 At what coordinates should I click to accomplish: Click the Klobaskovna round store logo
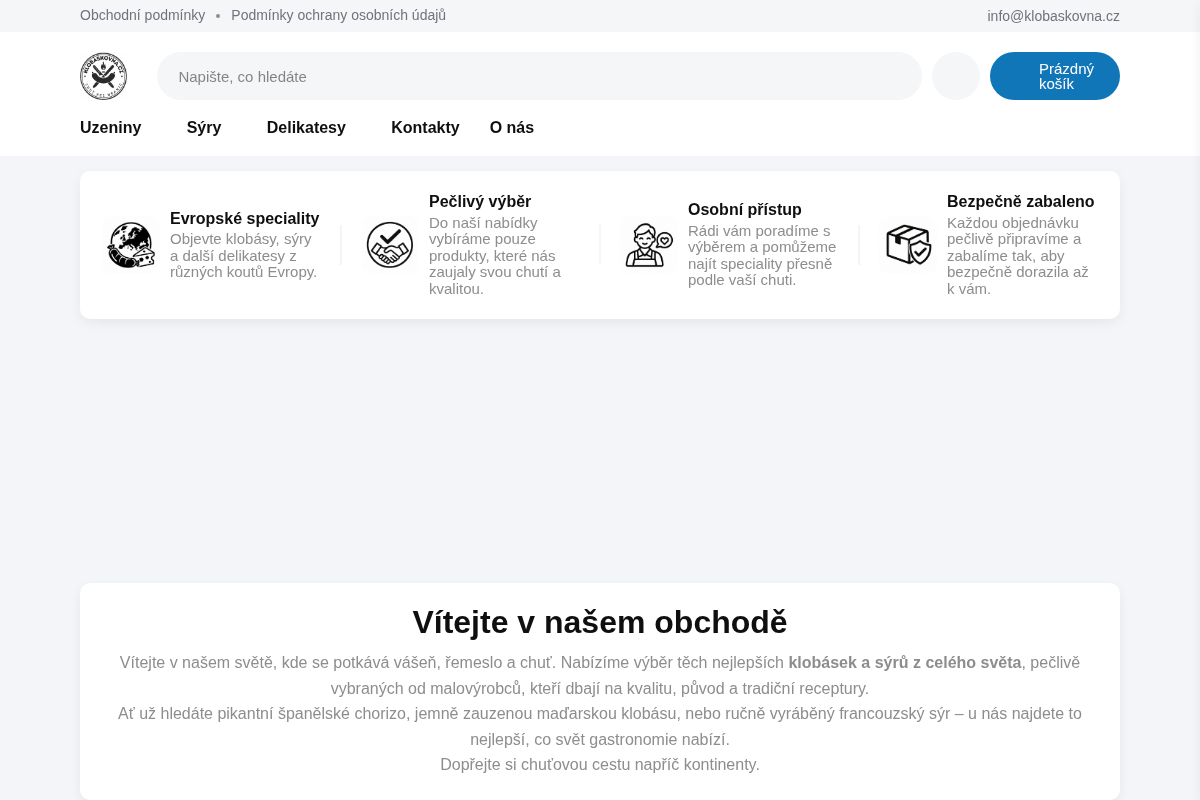103,76
